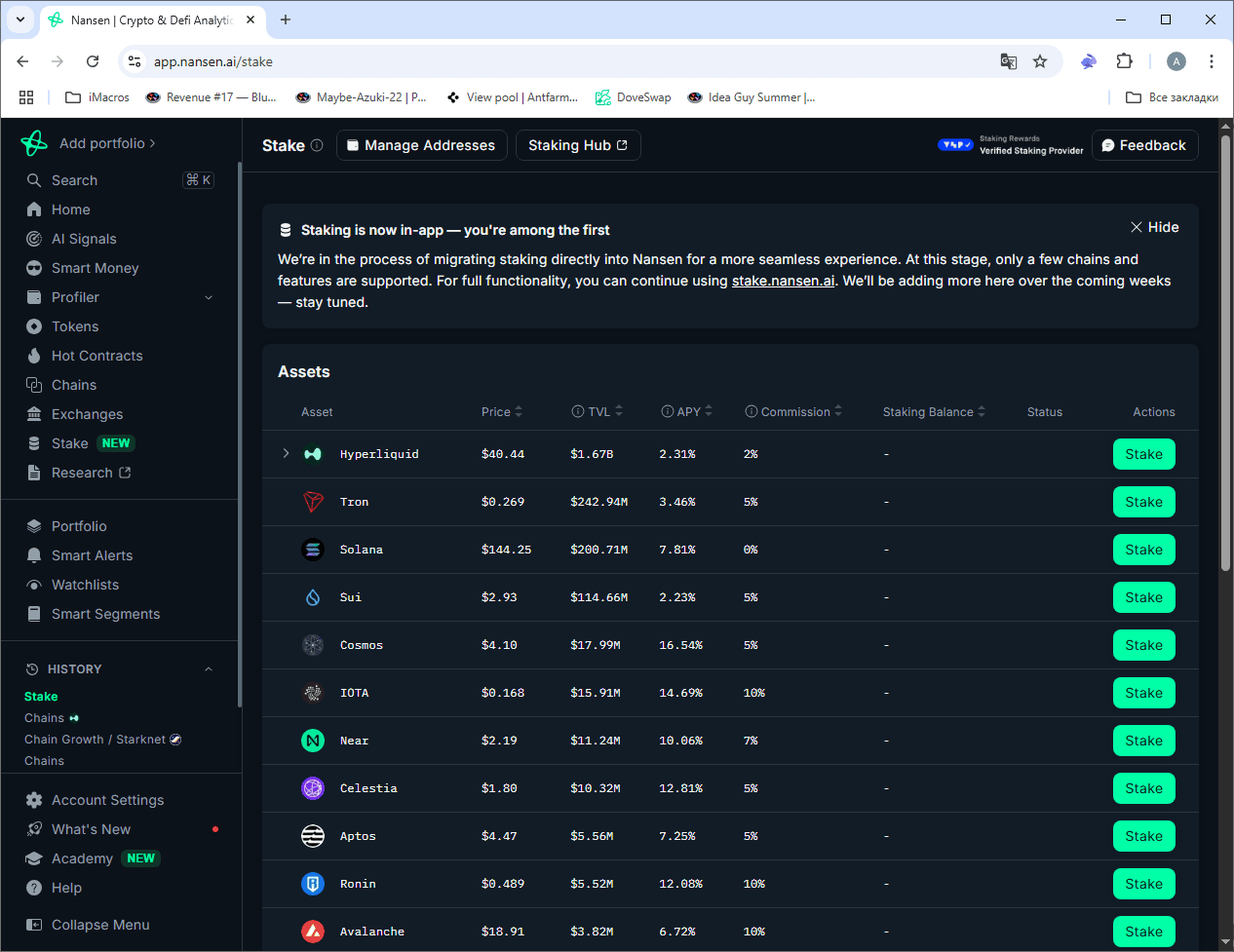
Task: Open Smart Money mask icon
Action: [x=34, y=268]
